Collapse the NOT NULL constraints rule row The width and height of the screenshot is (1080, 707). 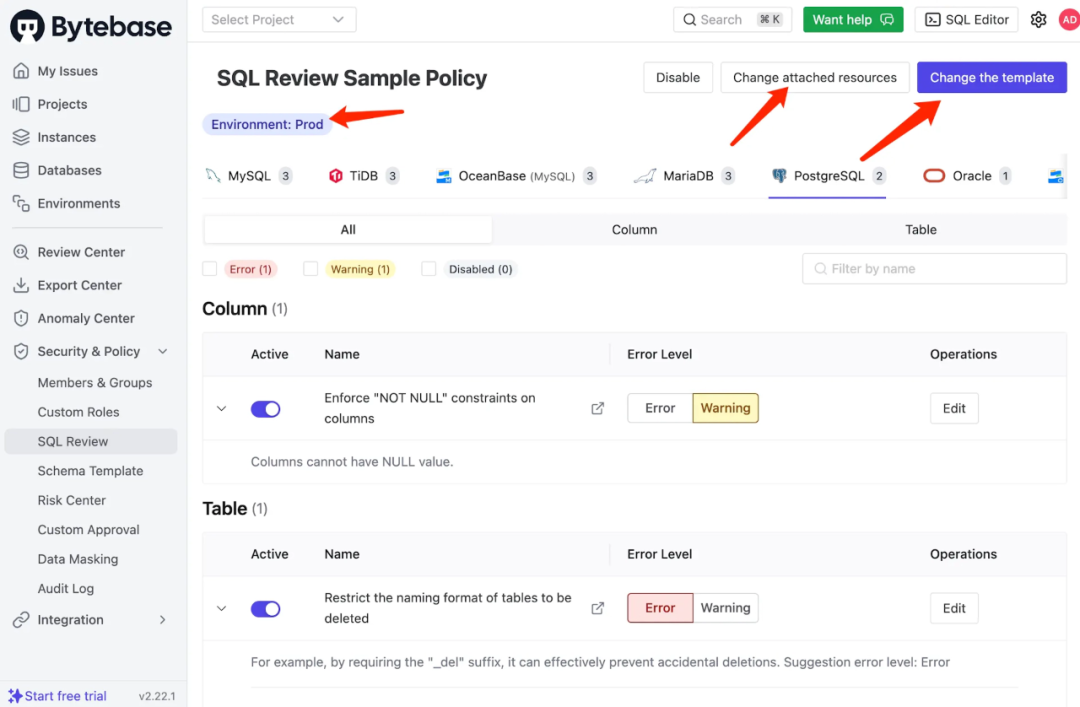click(221, 409)
